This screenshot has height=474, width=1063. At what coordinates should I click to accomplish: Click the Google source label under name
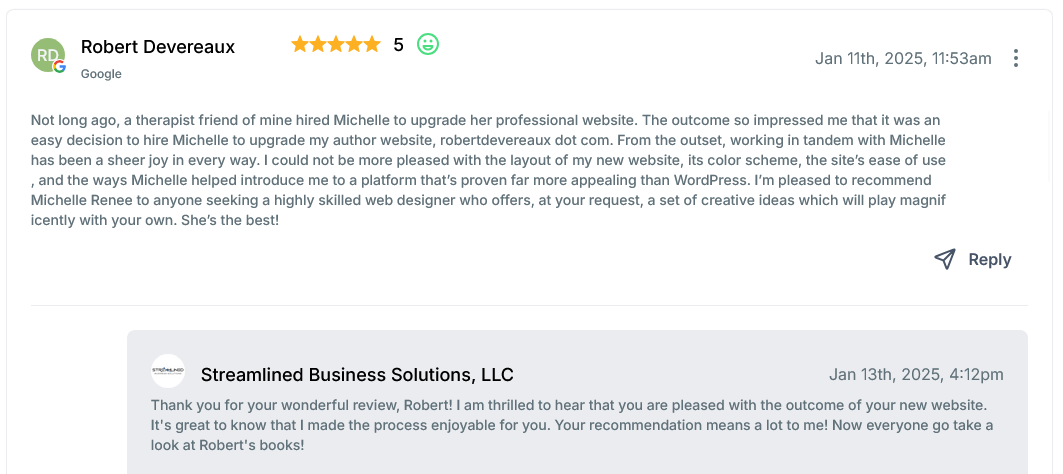[101, 74]
